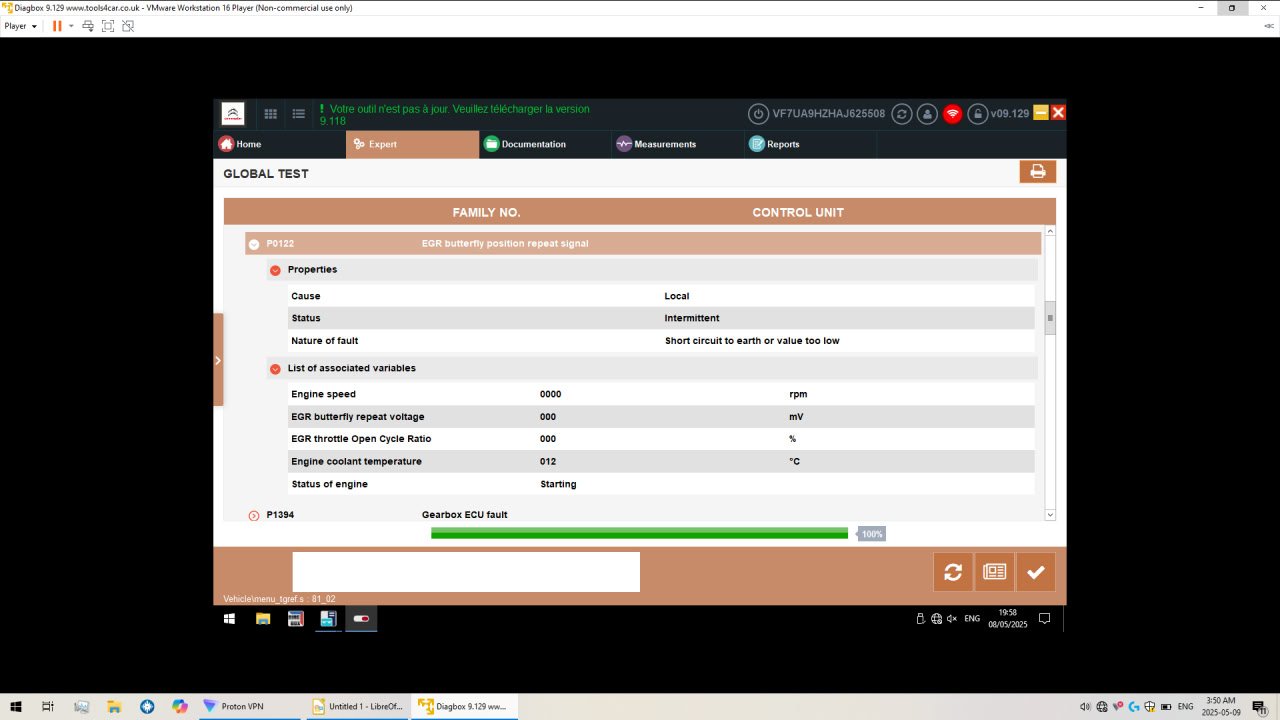Open the guest Windows Start button

coord(229,619)
